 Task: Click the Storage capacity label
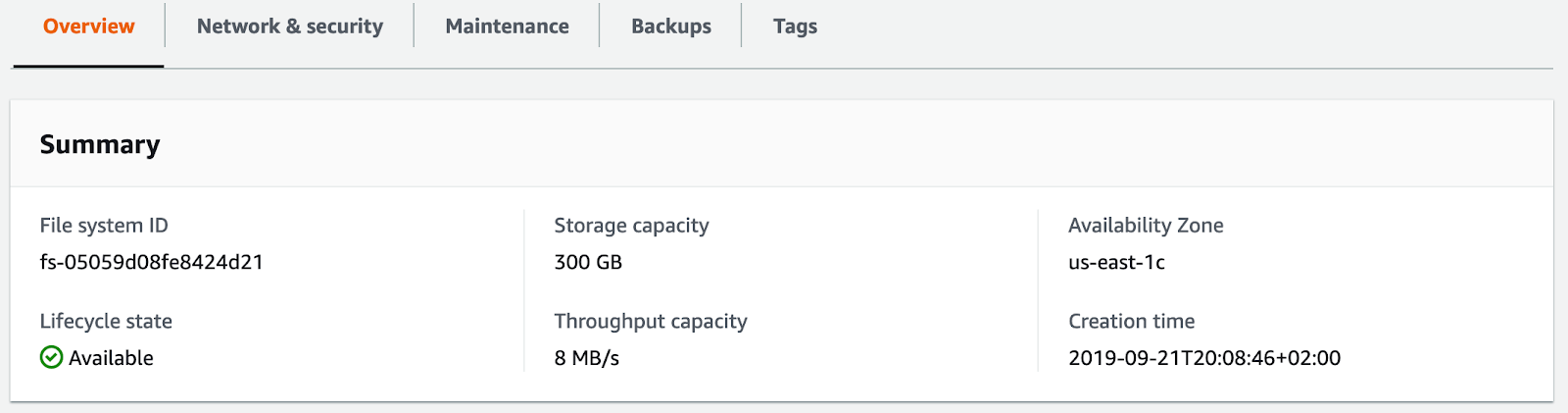631,226
